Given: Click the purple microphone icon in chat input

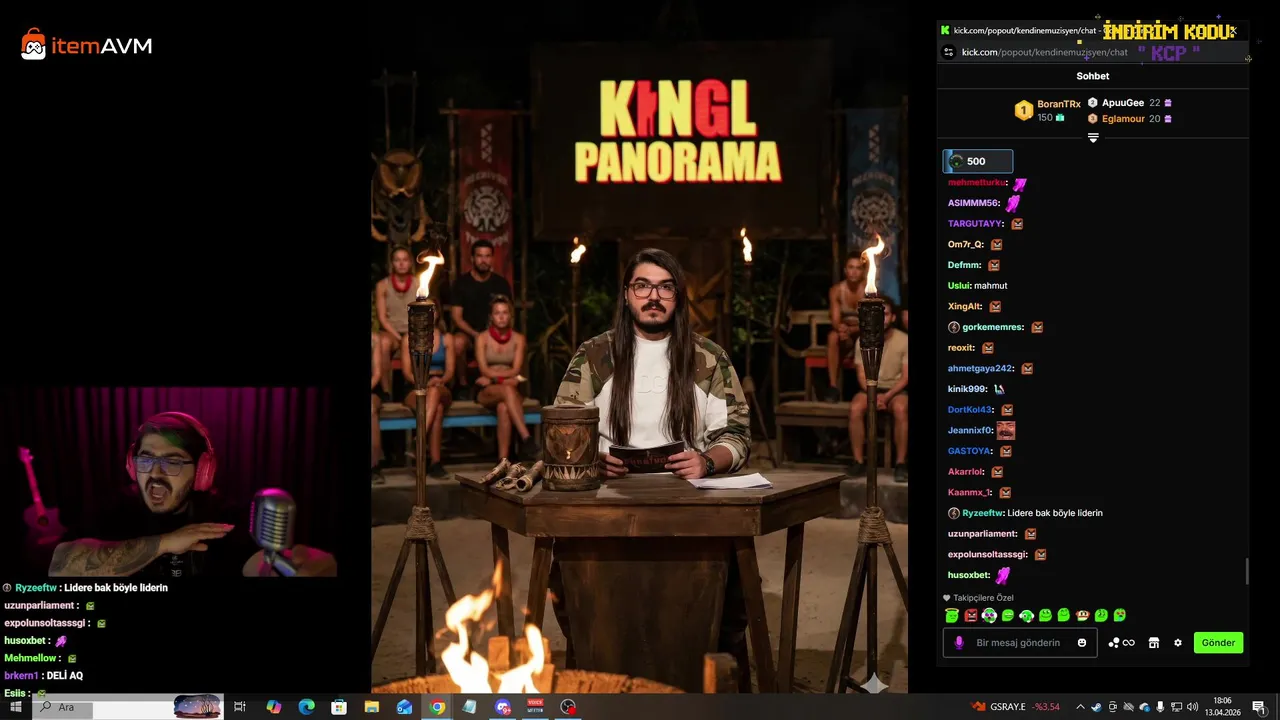Looking at the screenshot, I should (x=959, y=643).
